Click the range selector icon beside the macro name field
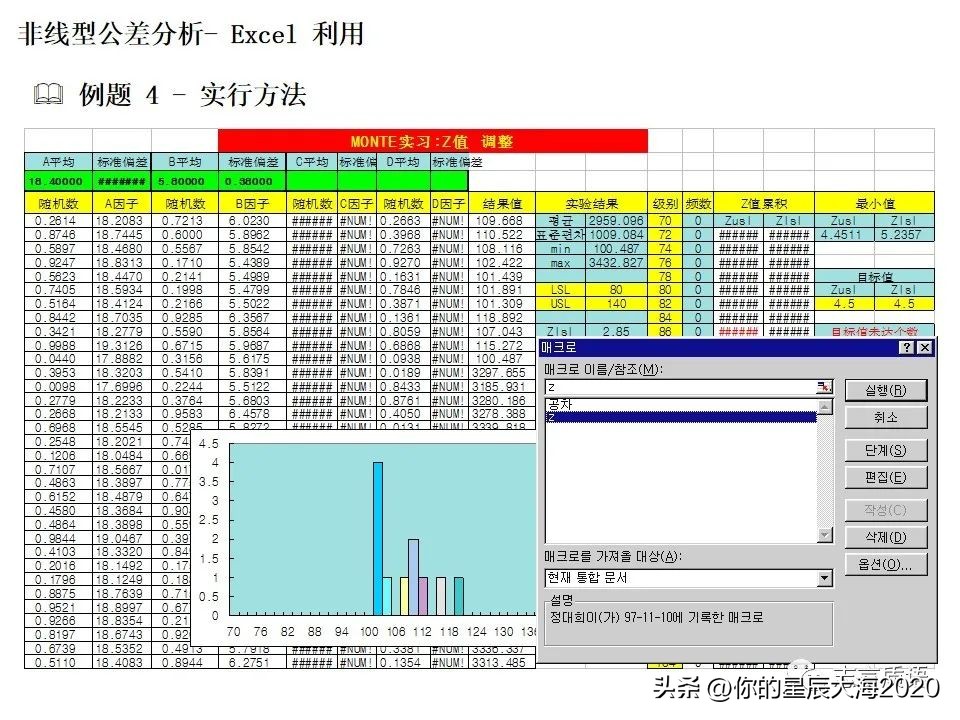 tap(826, 386)
